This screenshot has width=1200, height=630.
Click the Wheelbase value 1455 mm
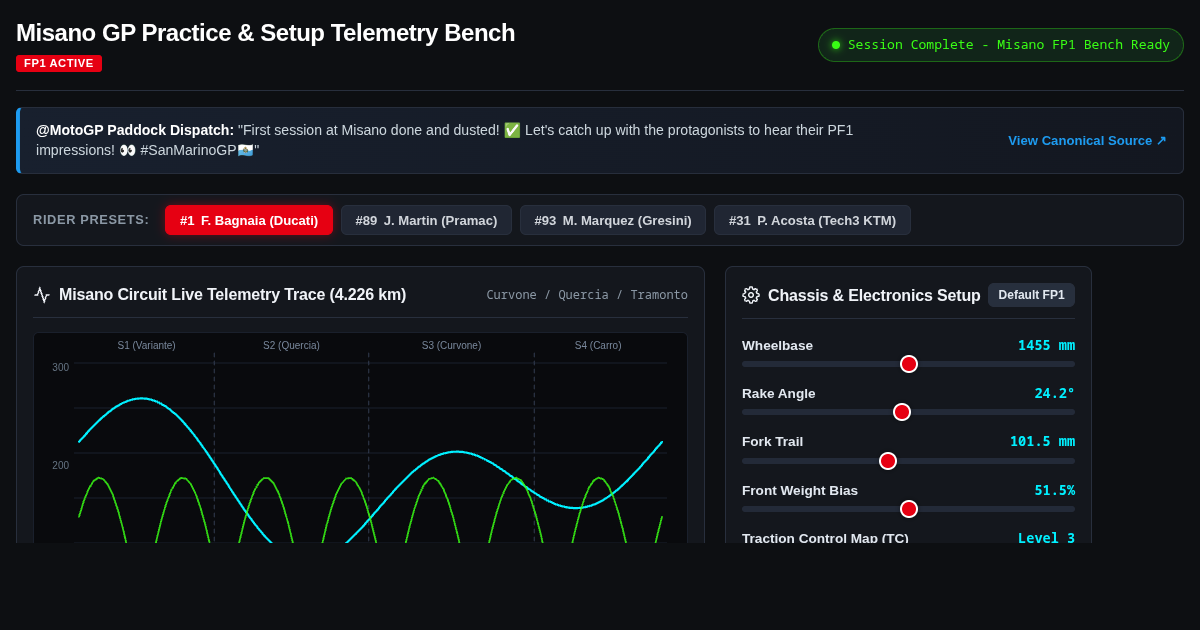[1046, 345]
